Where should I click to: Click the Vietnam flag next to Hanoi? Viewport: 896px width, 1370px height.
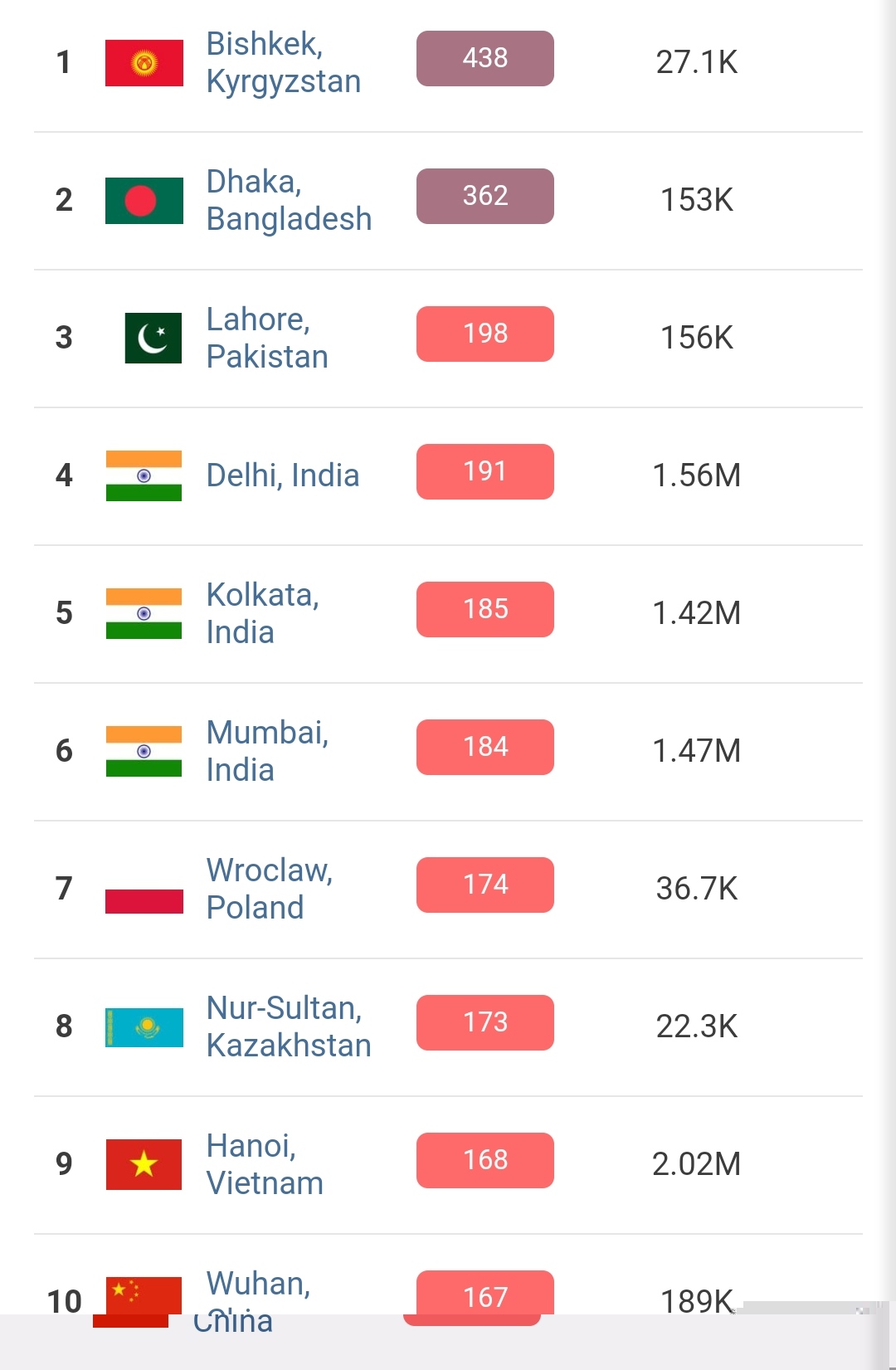click(x=144, y=1164)
